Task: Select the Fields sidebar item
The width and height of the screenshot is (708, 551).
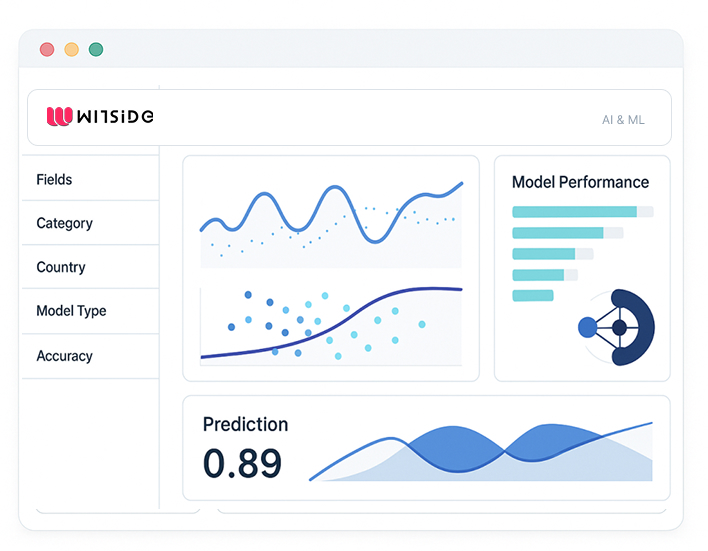Action: (91, 179)
